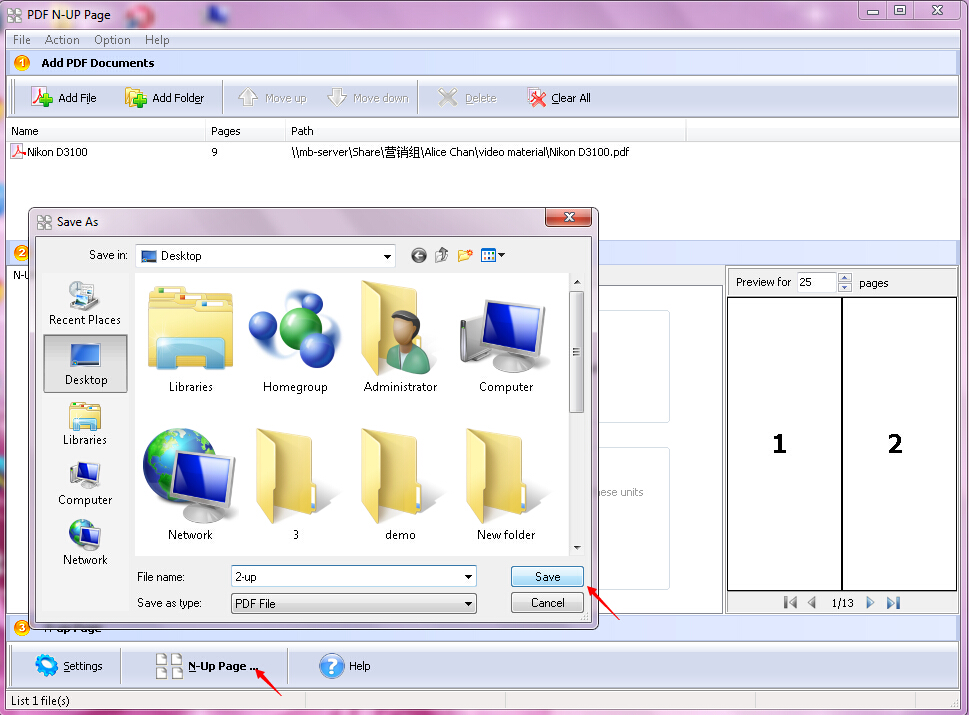Click preview page 1 thumbnail
The image size is (969, 715).
pos(784,444)
